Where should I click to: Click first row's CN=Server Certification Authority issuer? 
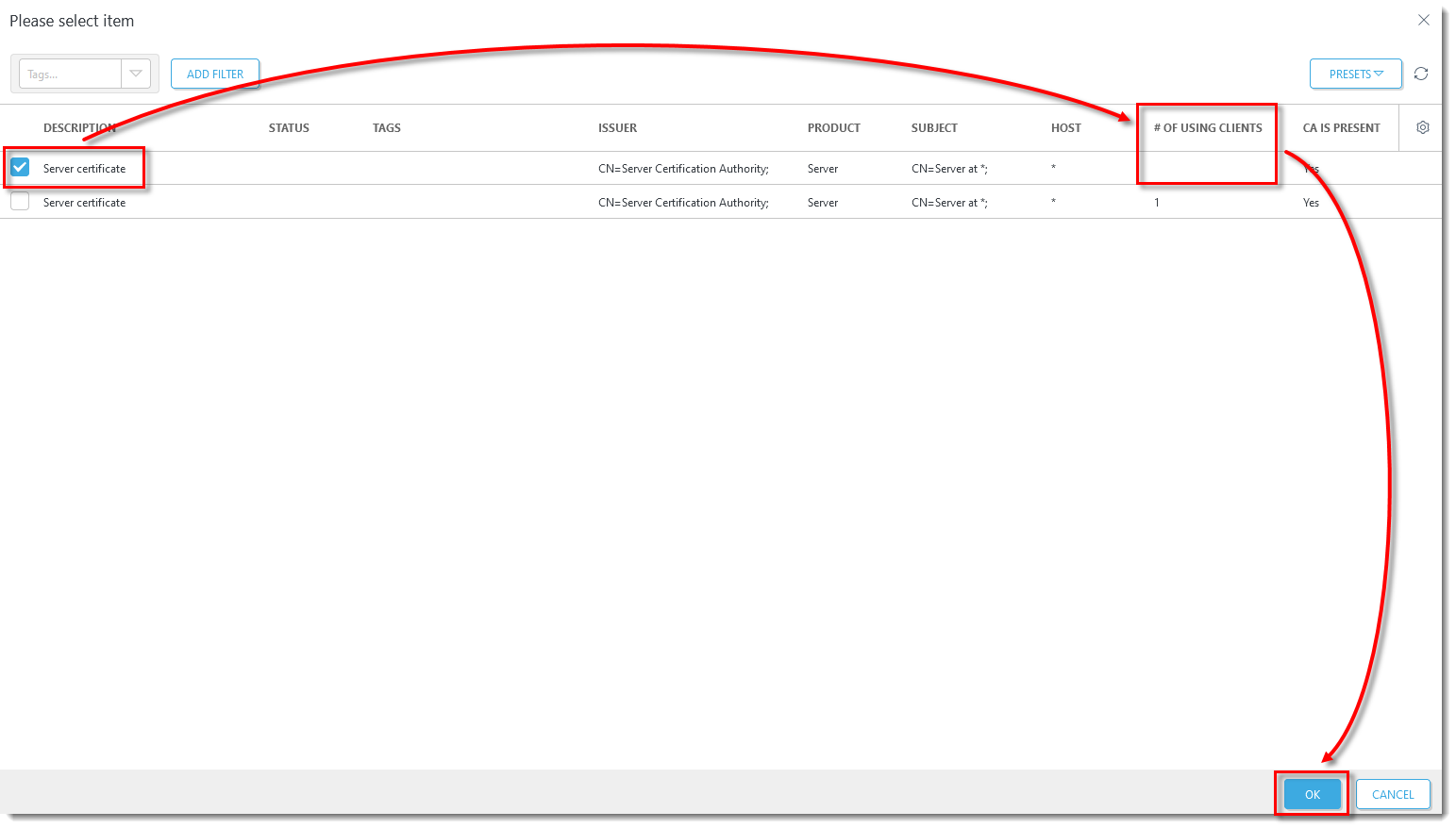(x=683, y=169)
